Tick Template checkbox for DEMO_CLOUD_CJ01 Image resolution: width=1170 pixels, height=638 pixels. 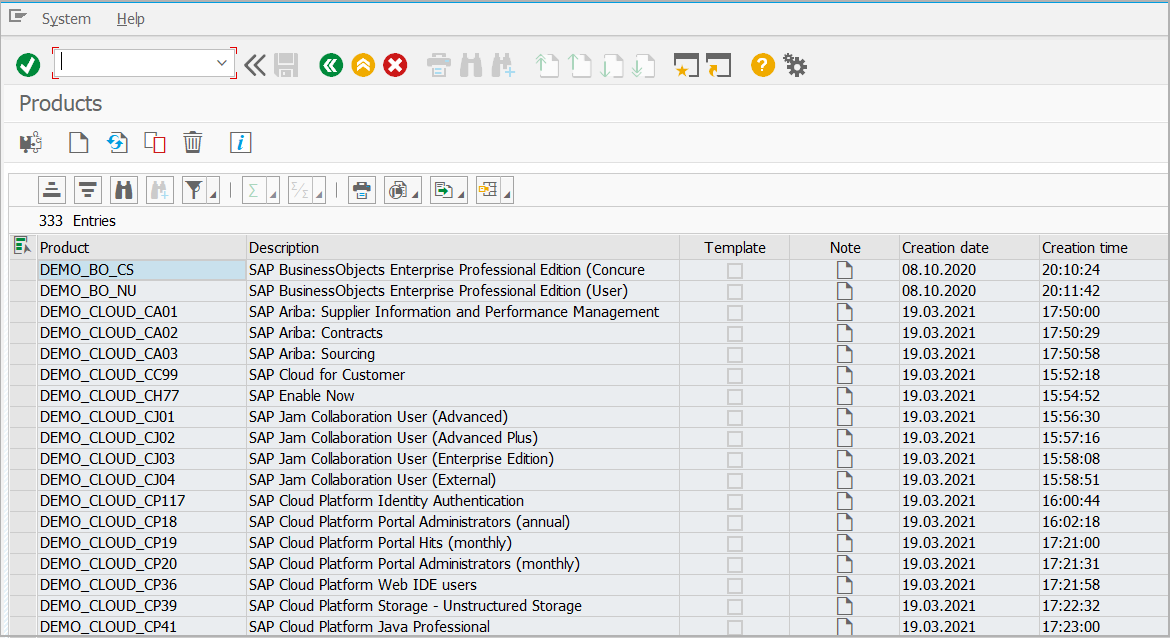pos(735,417)
